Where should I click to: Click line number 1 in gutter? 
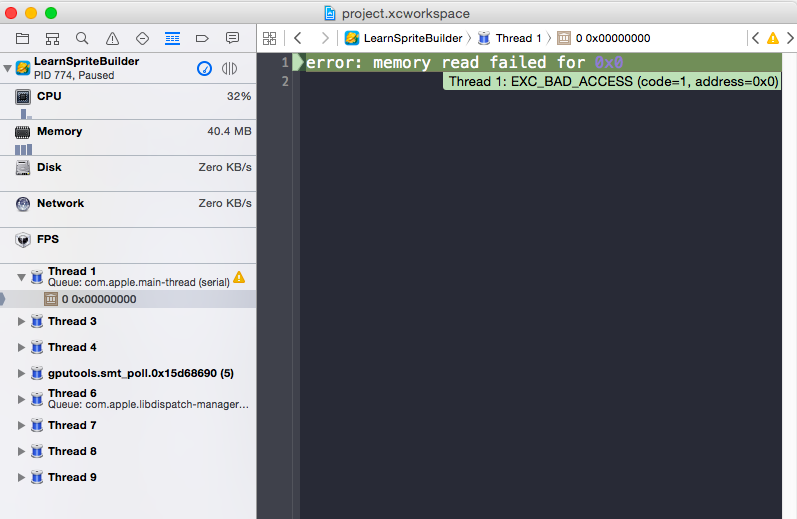pyautogui.click(x=285, y=63)
